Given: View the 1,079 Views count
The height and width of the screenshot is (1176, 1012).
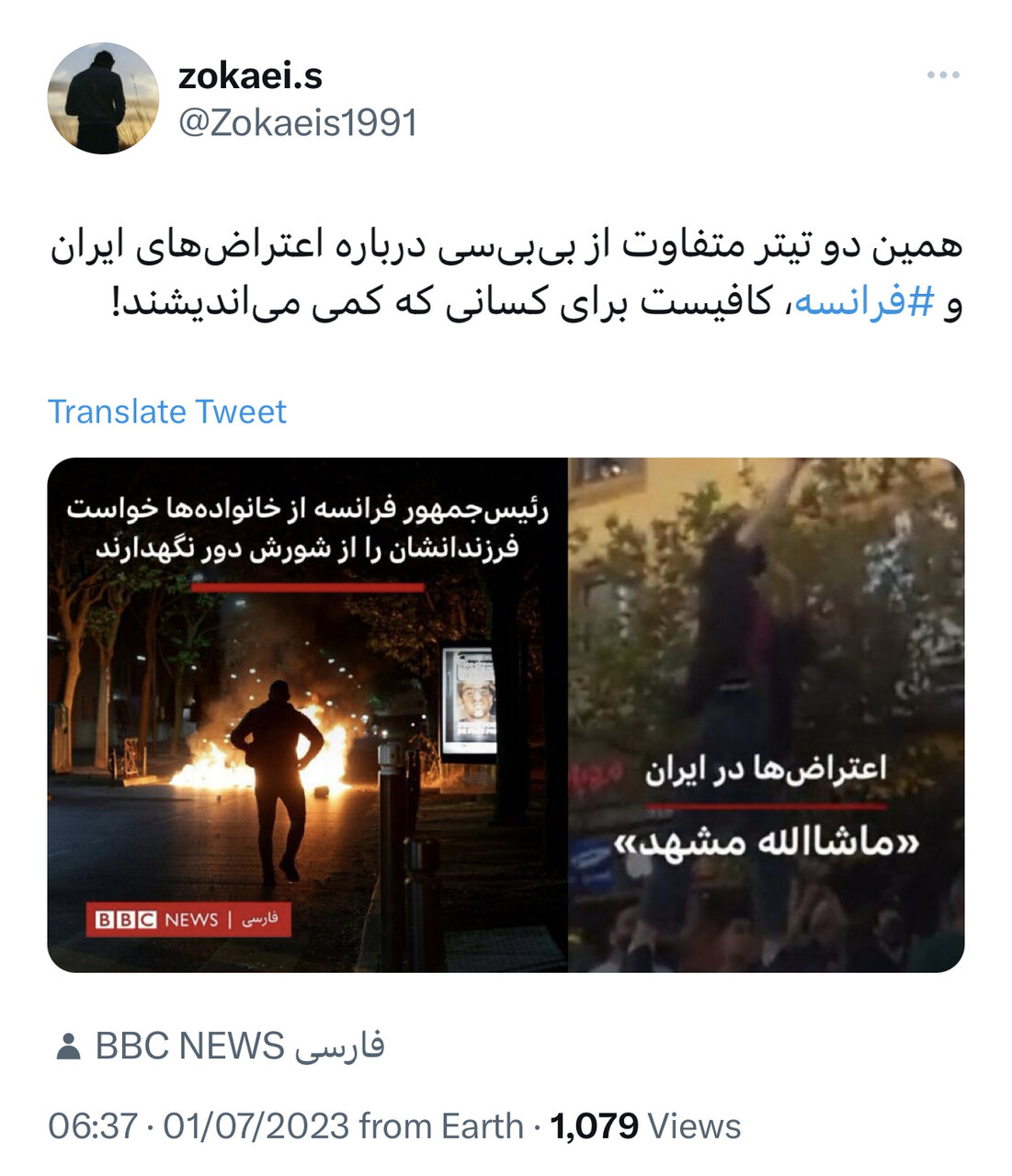Looking at the screenshot, I should (x=645, y=1125).
